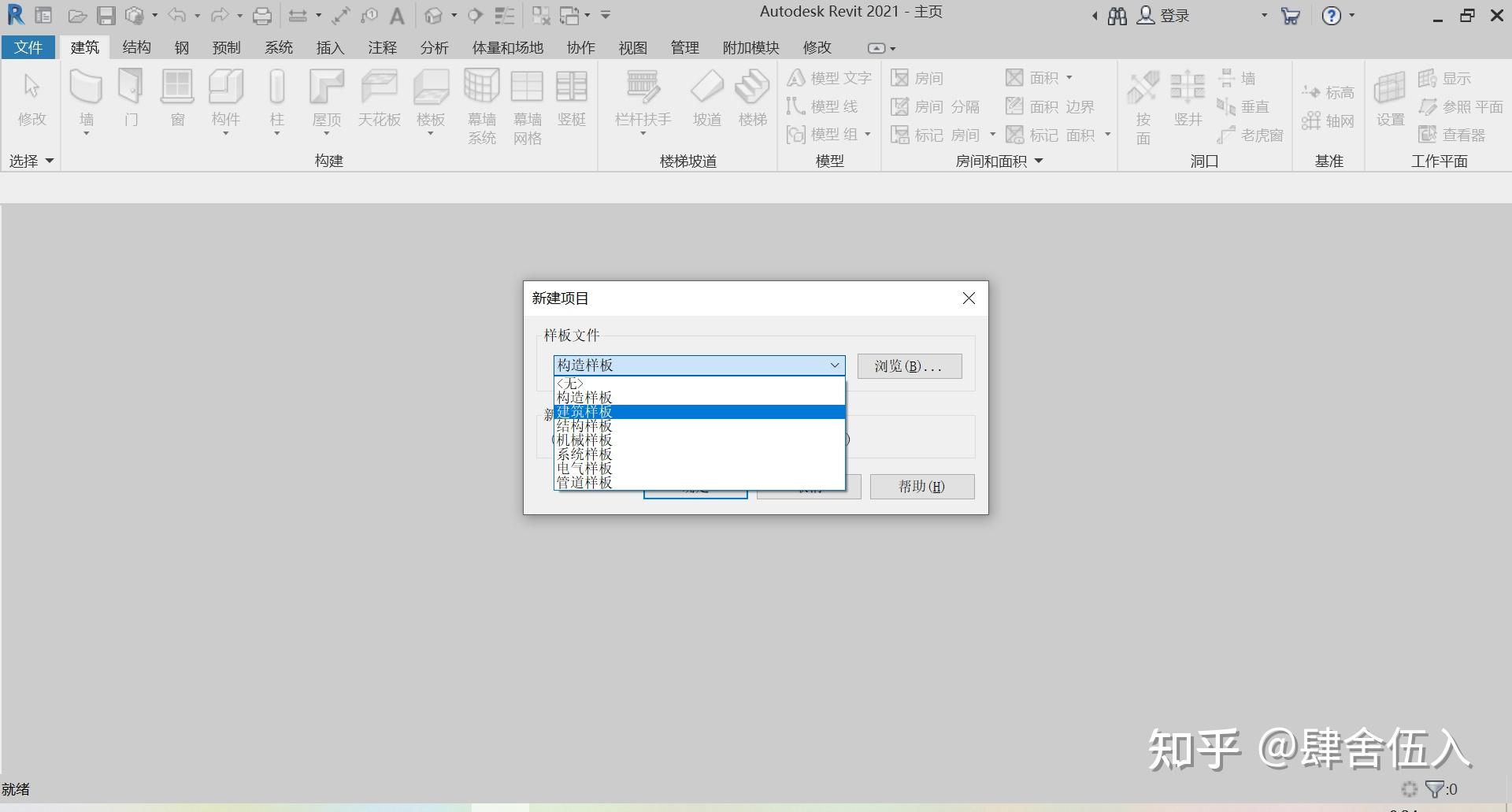Switch to the View (视图) tab
Viewport: 1512px width, 812px height.
tap(632, 47)
